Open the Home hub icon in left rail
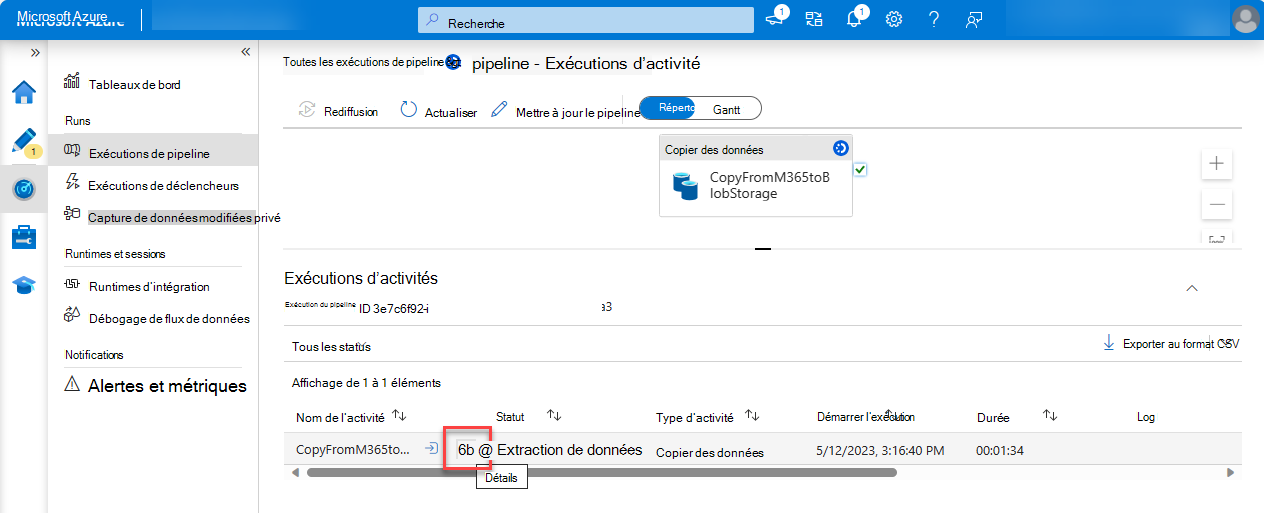1264x513 pixels. (x=23, y=93)
